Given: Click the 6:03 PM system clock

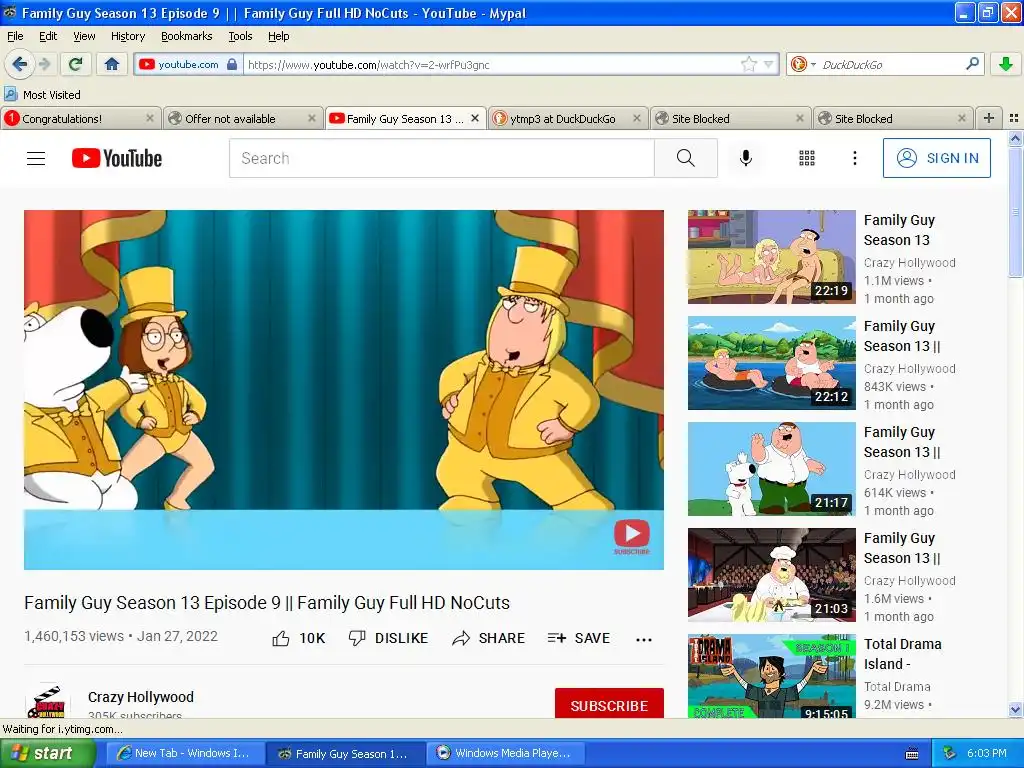Looking at the screenshot, I should pos(986,753).
